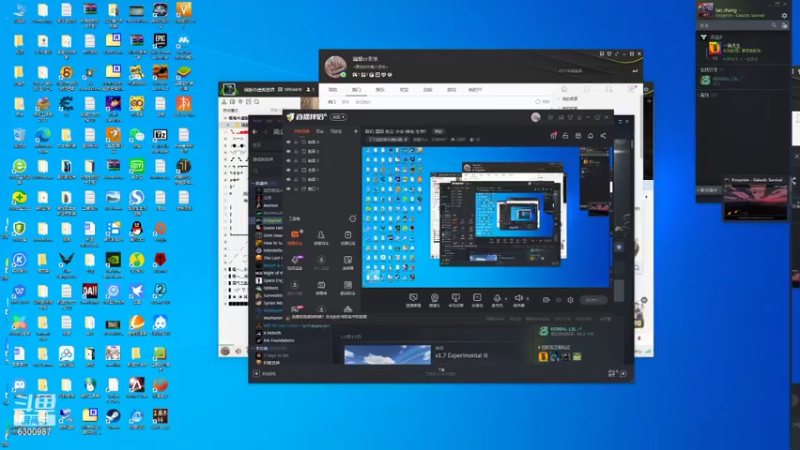Open the QQ Music desktop shortcut
This screenshot has width=800, height=450.
(137, 260)
